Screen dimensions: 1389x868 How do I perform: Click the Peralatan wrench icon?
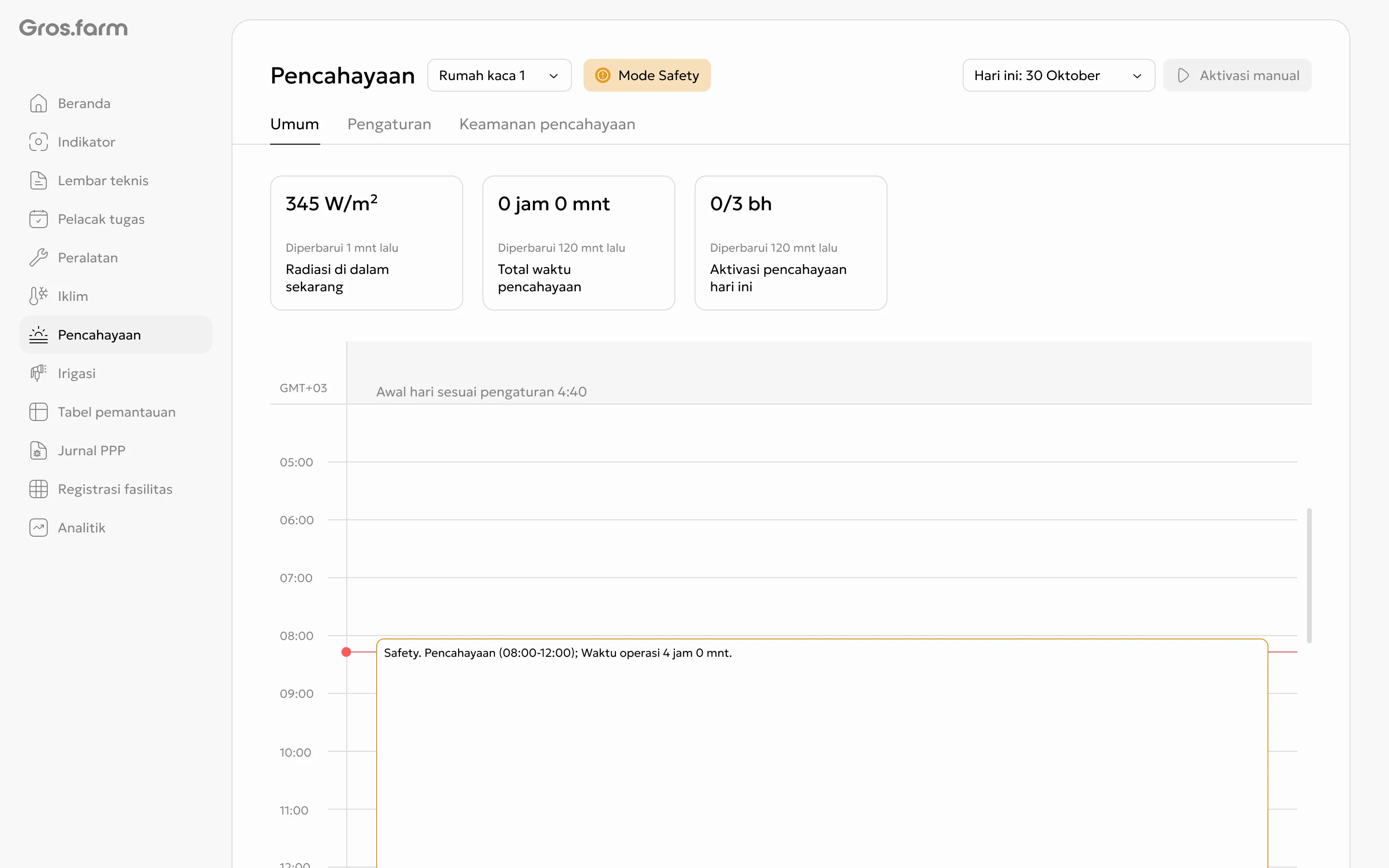coord(39,257)
